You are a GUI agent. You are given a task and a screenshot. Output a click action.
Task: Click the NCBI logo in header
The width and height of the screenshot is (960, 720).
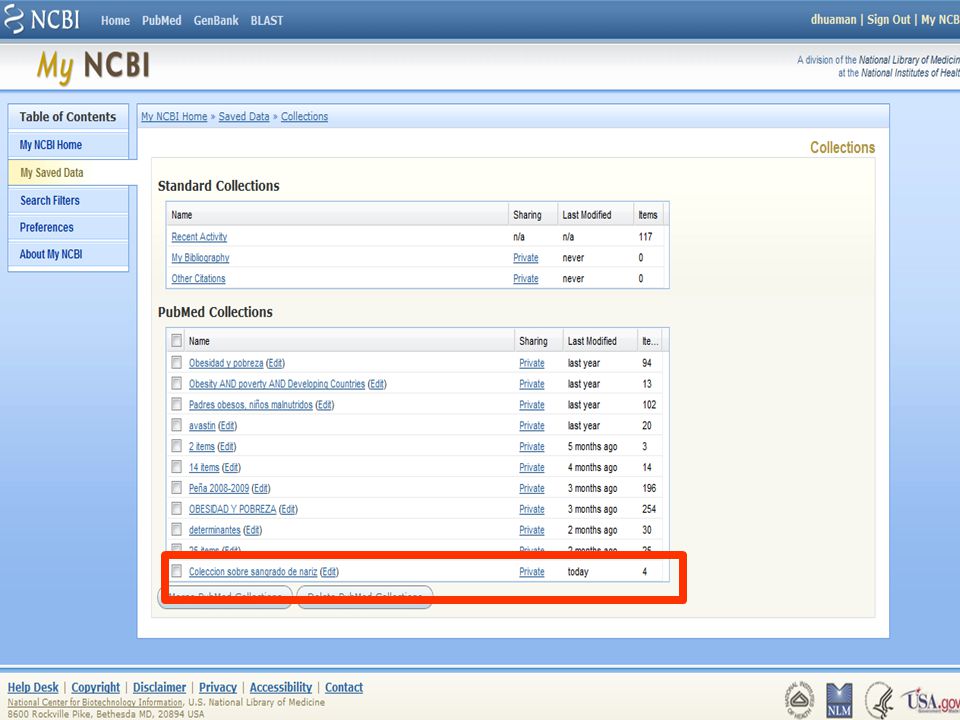point(42,20)
